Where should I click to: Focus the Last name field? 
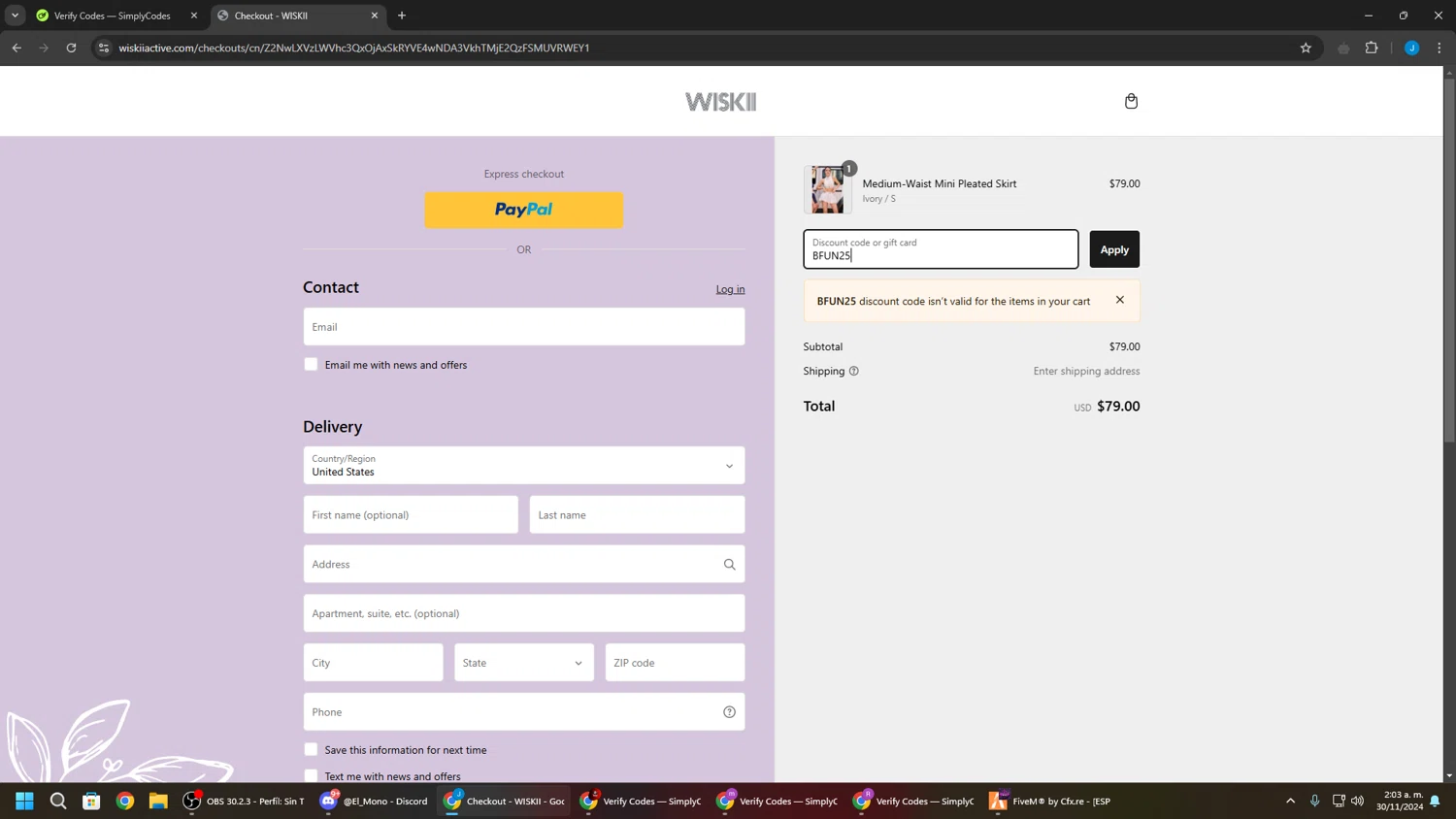point(637,514)
